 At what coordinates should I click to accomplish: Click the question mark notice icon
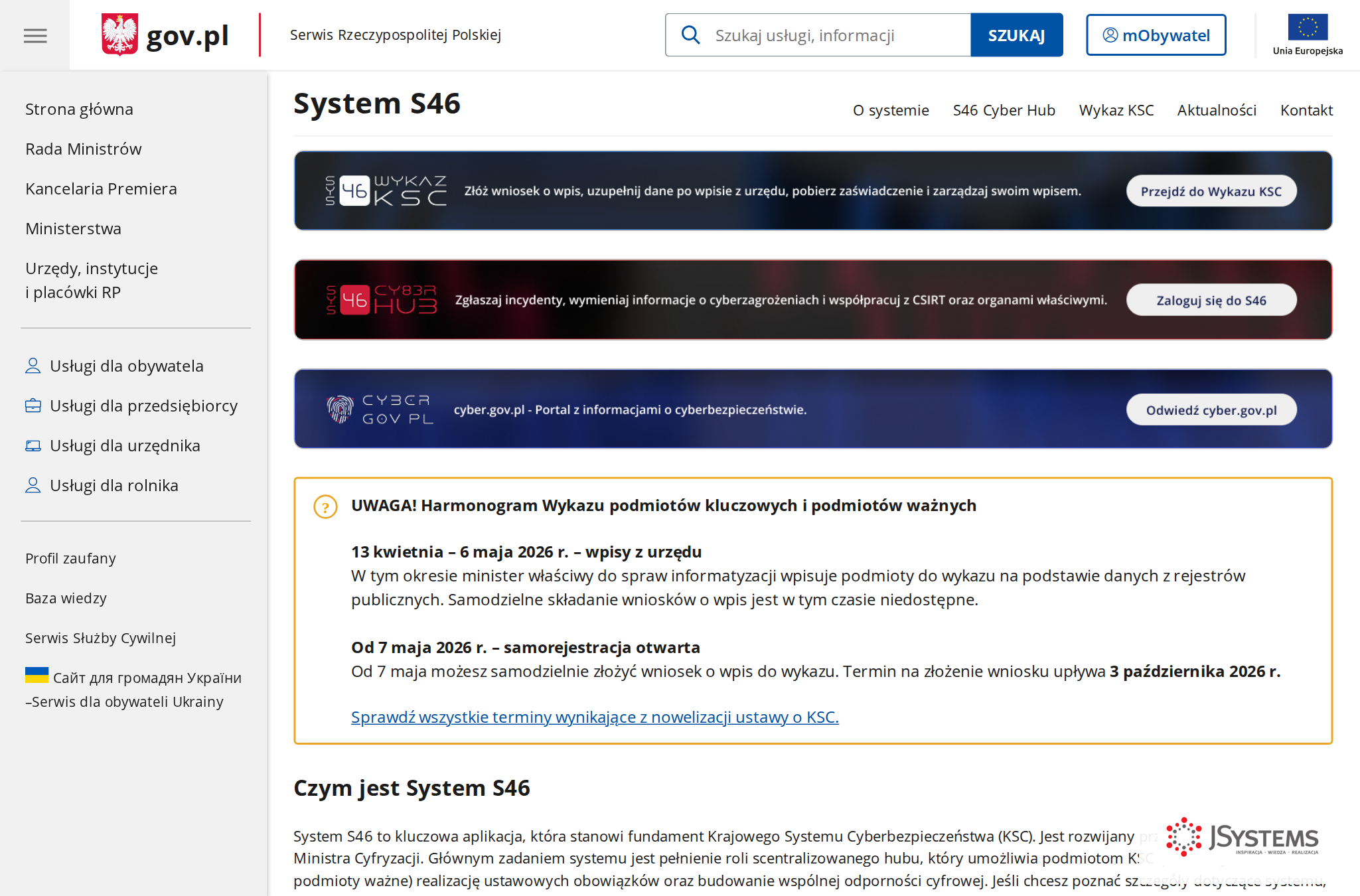pyautogui.click(x=325, y=507)
